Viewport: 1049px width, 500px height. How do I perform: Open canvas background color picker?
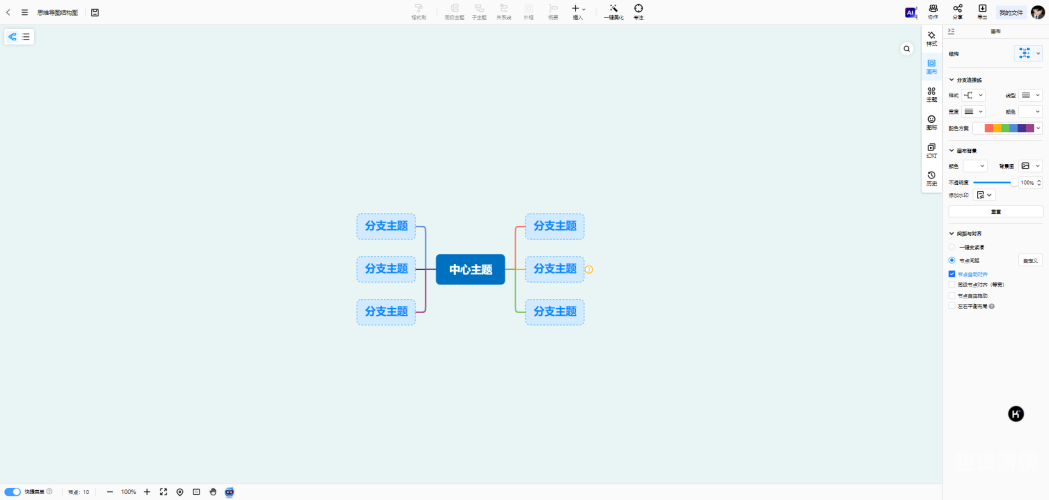point(974,166)
